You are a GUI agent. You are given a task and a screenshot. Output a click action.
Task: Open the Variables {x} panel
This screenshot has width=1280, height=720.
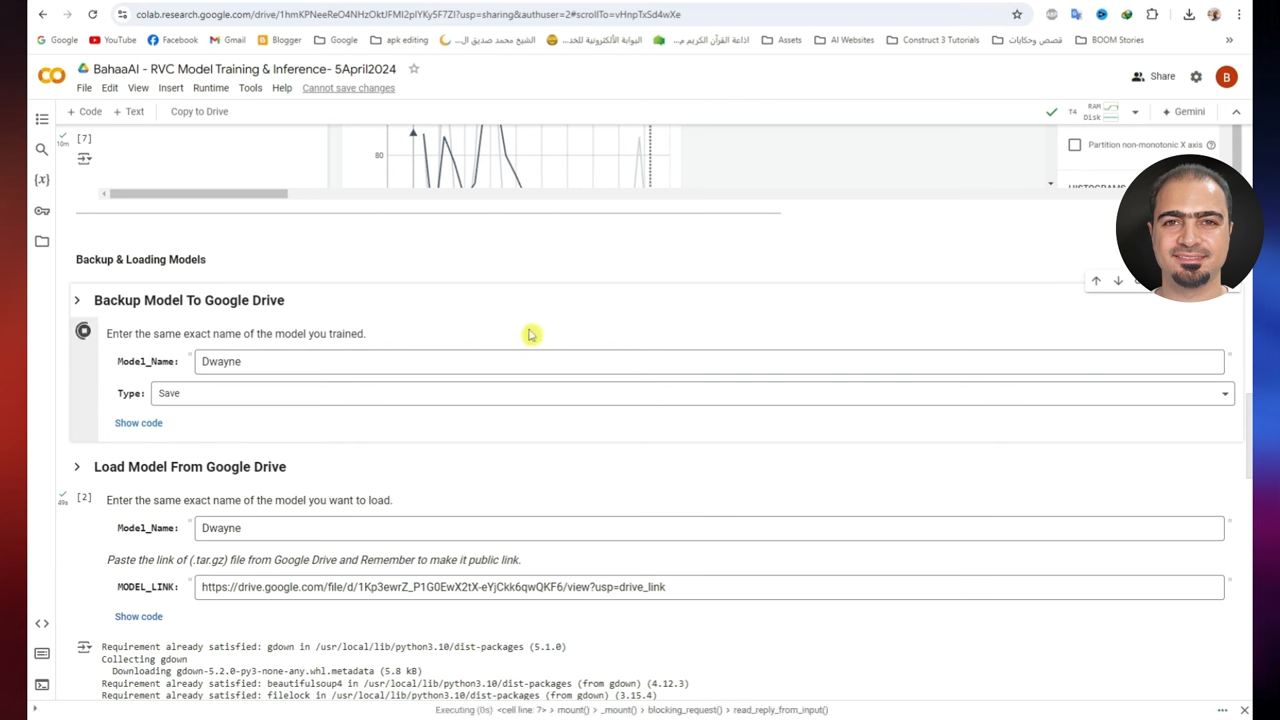pyautogui.click(x=42, y=180)
